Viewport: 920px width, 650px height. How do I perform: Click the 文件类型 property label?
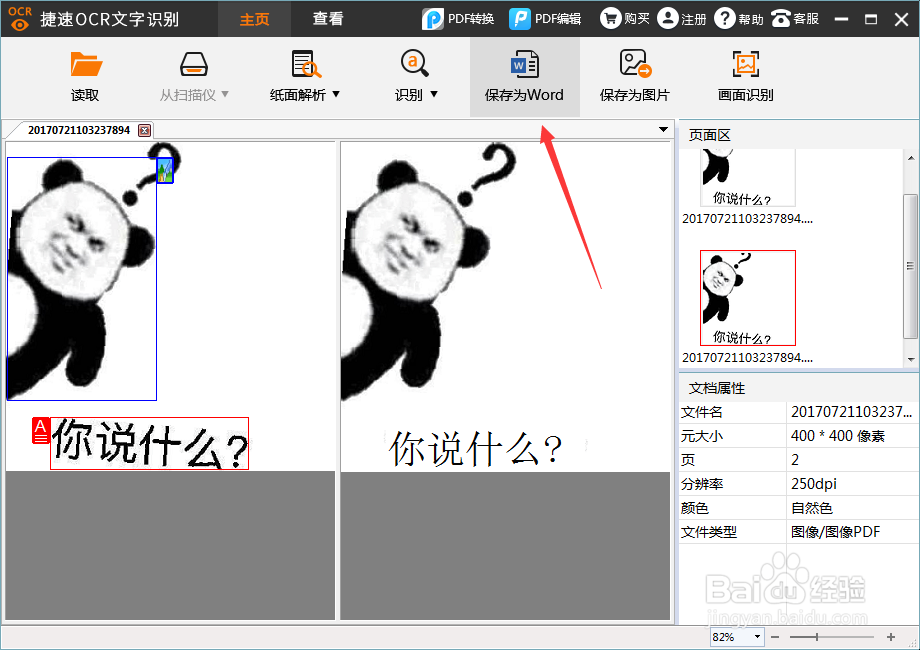(x=709, y=532)
